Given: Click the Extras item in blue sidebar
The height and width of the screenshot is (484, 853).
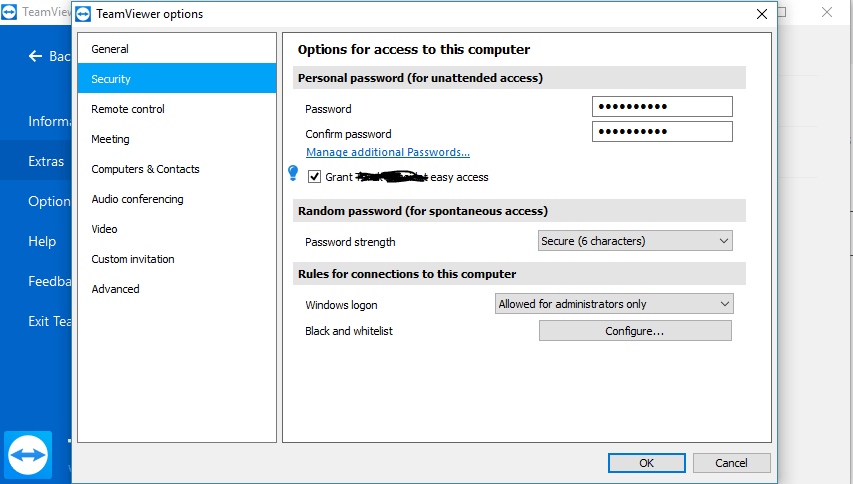Looking at the screenshot, I should [45, 161].
